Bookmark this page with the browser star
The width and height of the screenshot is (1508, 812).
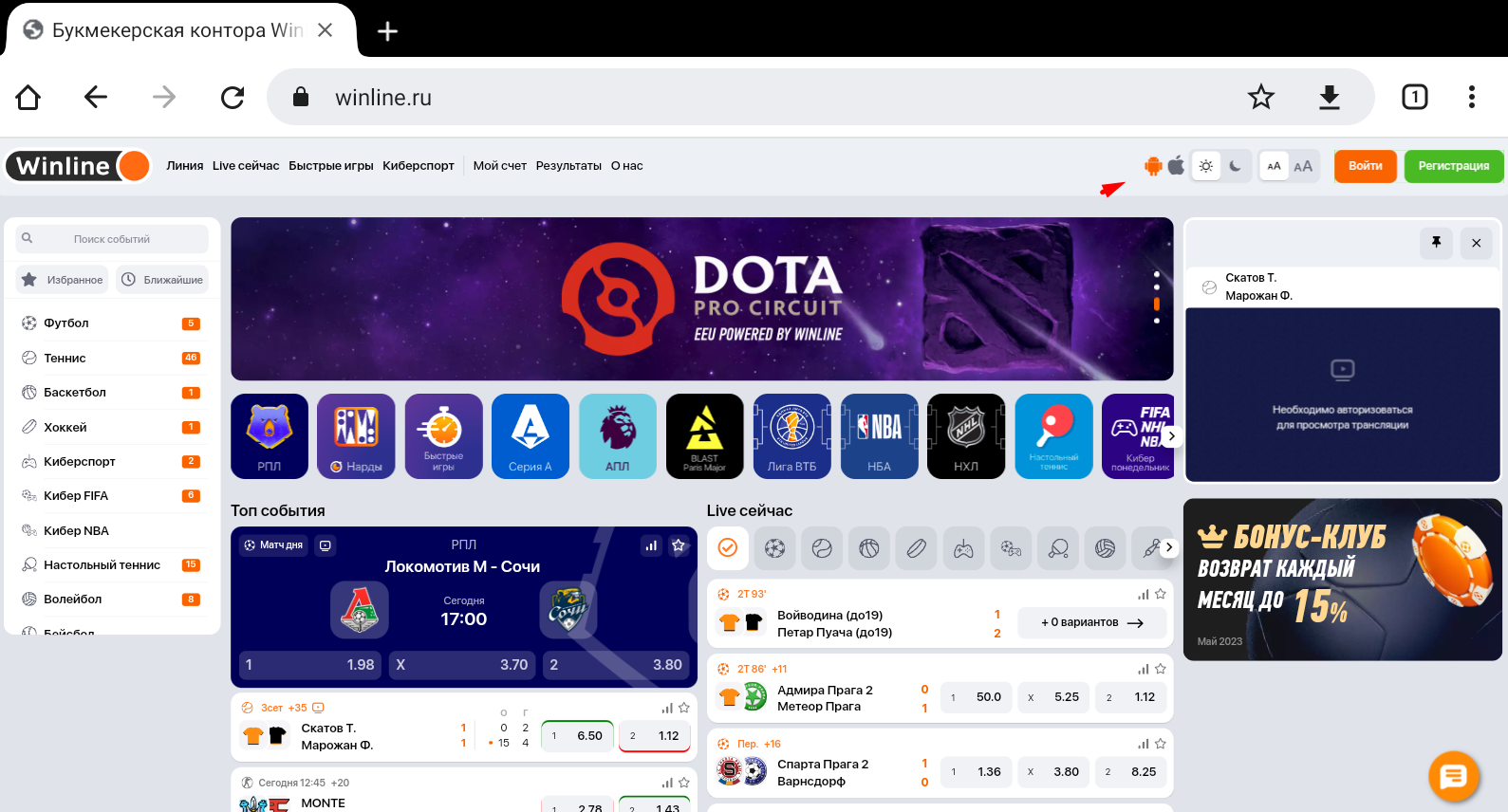coord(1260,97)
